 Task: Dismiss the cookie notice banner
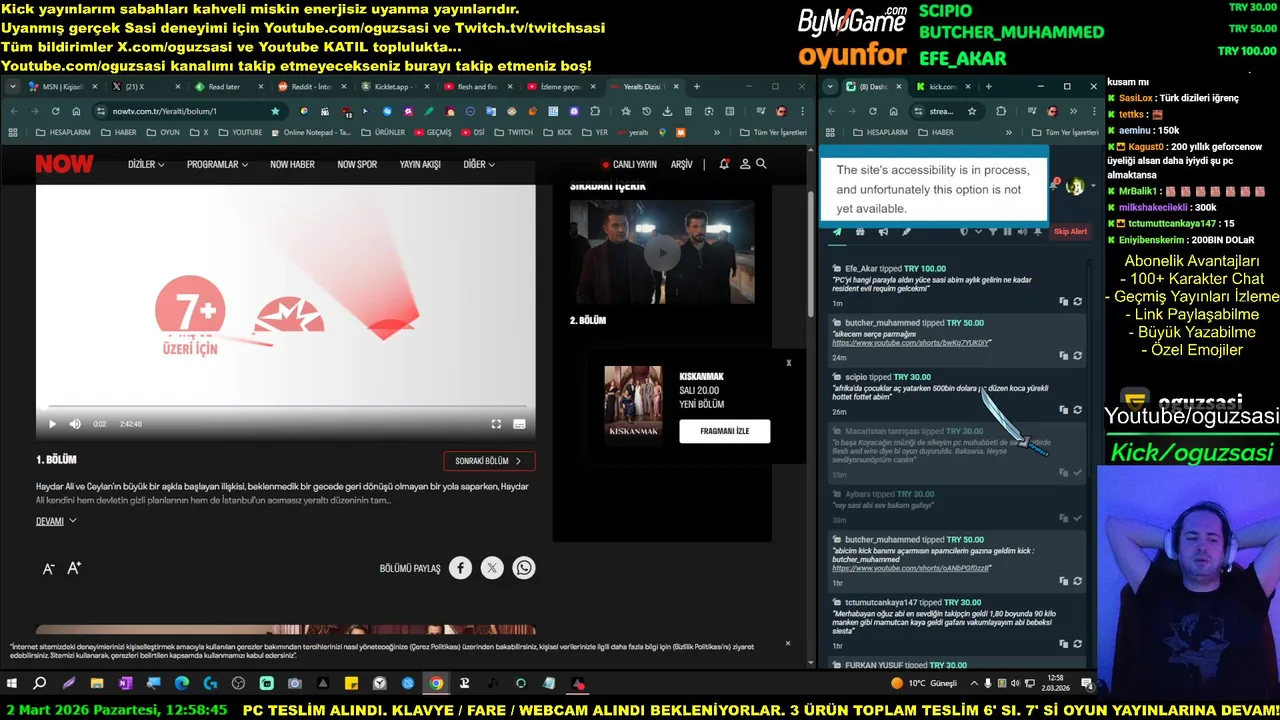788,643
